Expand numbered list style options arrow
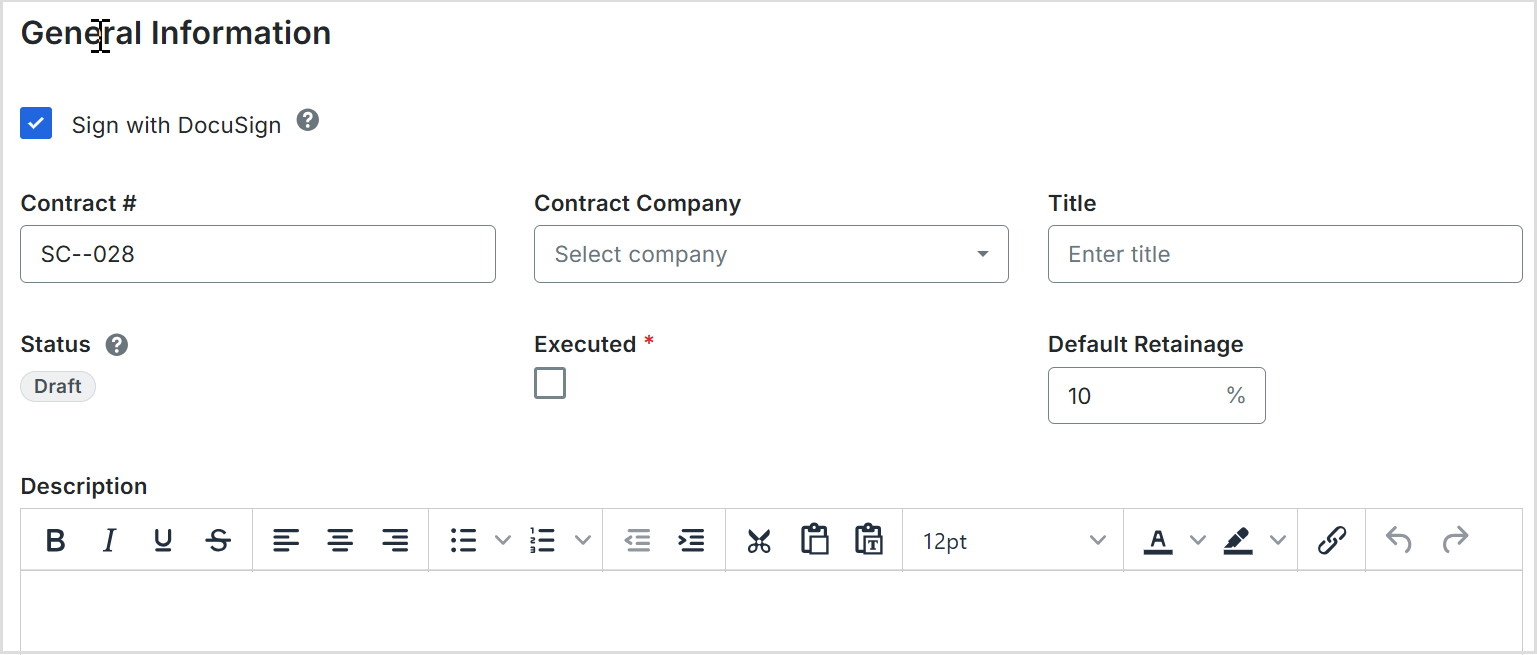 point(582,541)
